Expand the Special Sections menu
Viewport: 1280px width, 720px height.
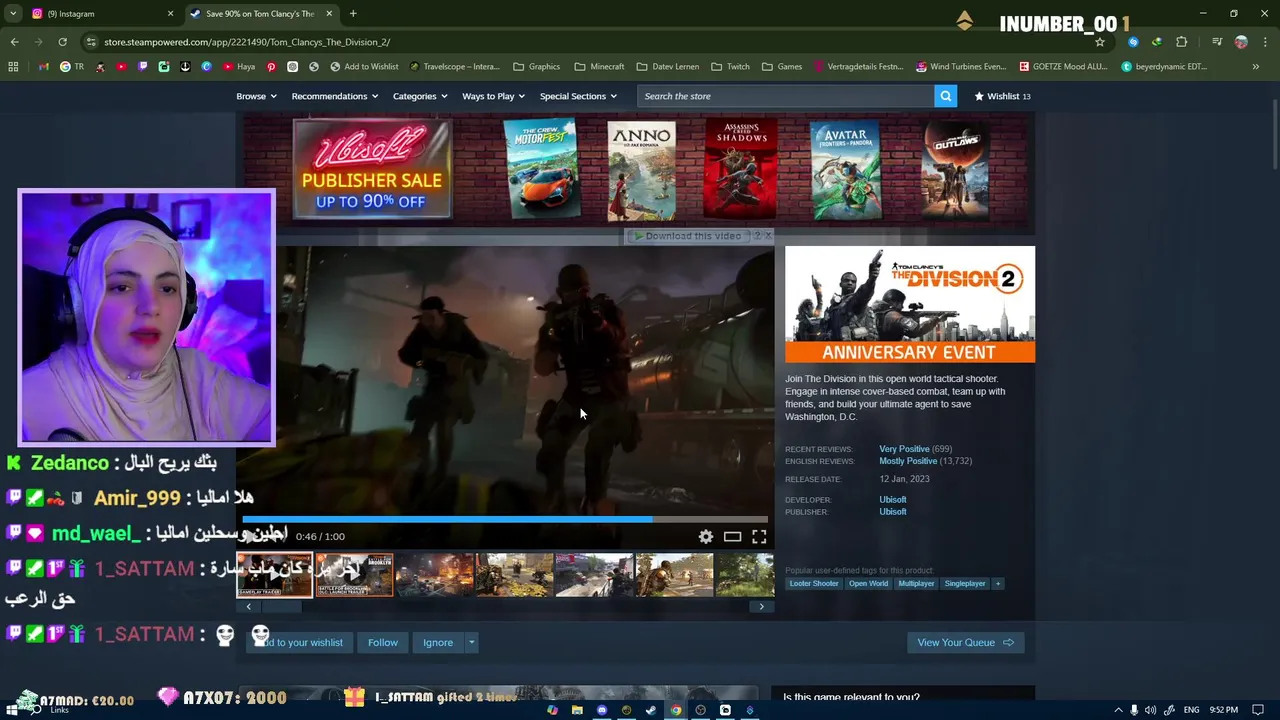[x=578, y=96]
